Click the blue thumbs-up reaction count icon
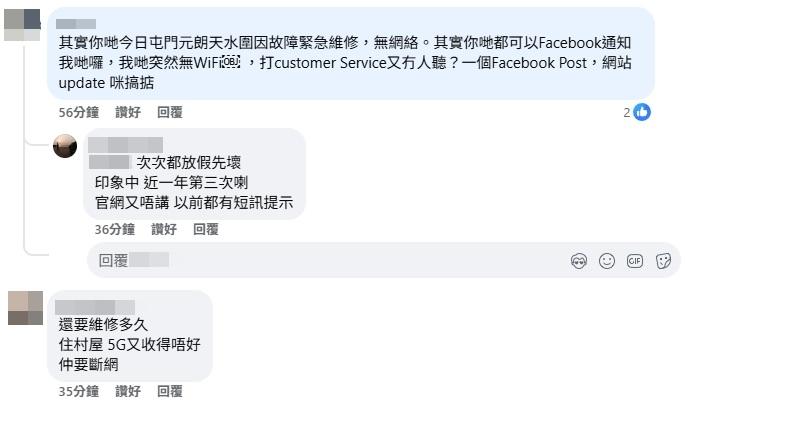Image resolution: width=807 pixels, height=441 pixels. coord(642,112)
